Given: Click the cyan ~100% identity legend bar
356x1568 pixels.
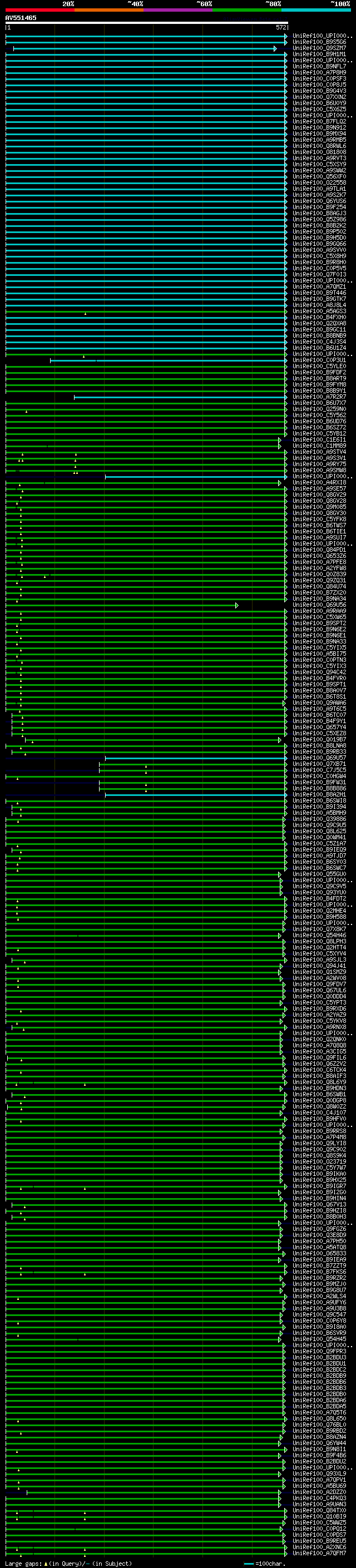Looking at the screenshot, I should coord(316,10).
